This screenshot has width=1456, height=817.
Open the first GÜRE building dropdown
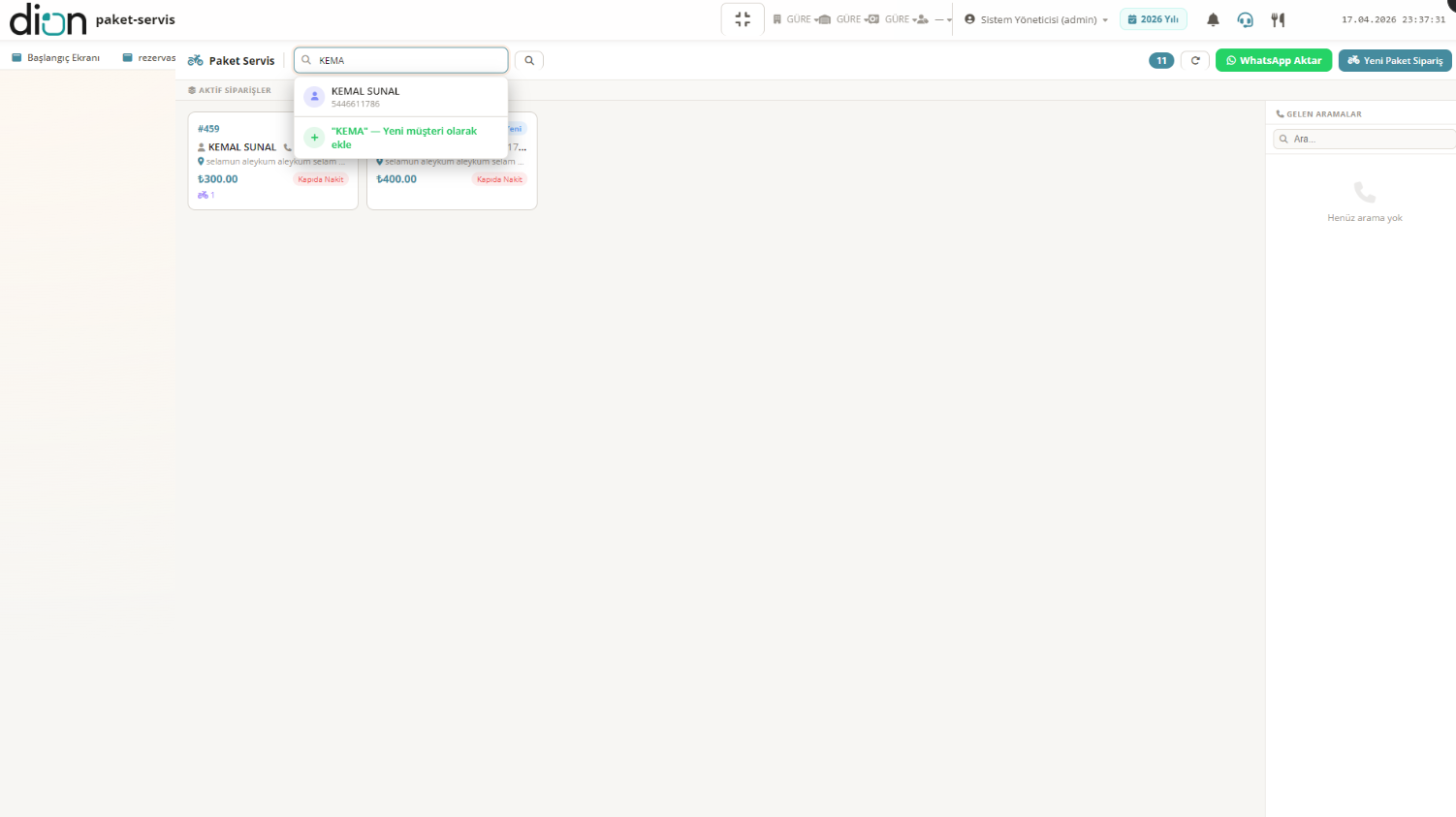796,19
